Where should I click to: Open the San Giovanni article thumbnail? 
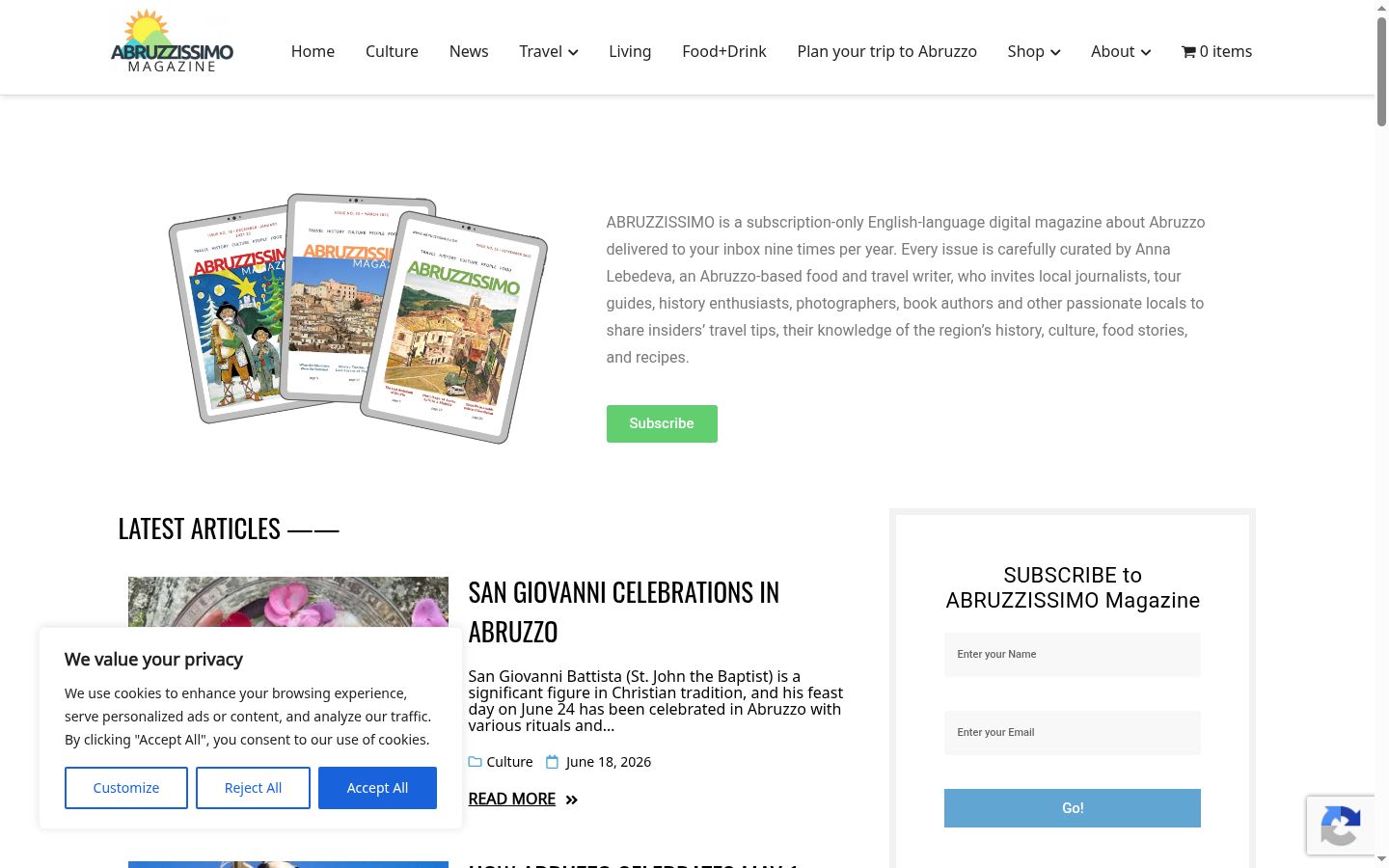288,603
